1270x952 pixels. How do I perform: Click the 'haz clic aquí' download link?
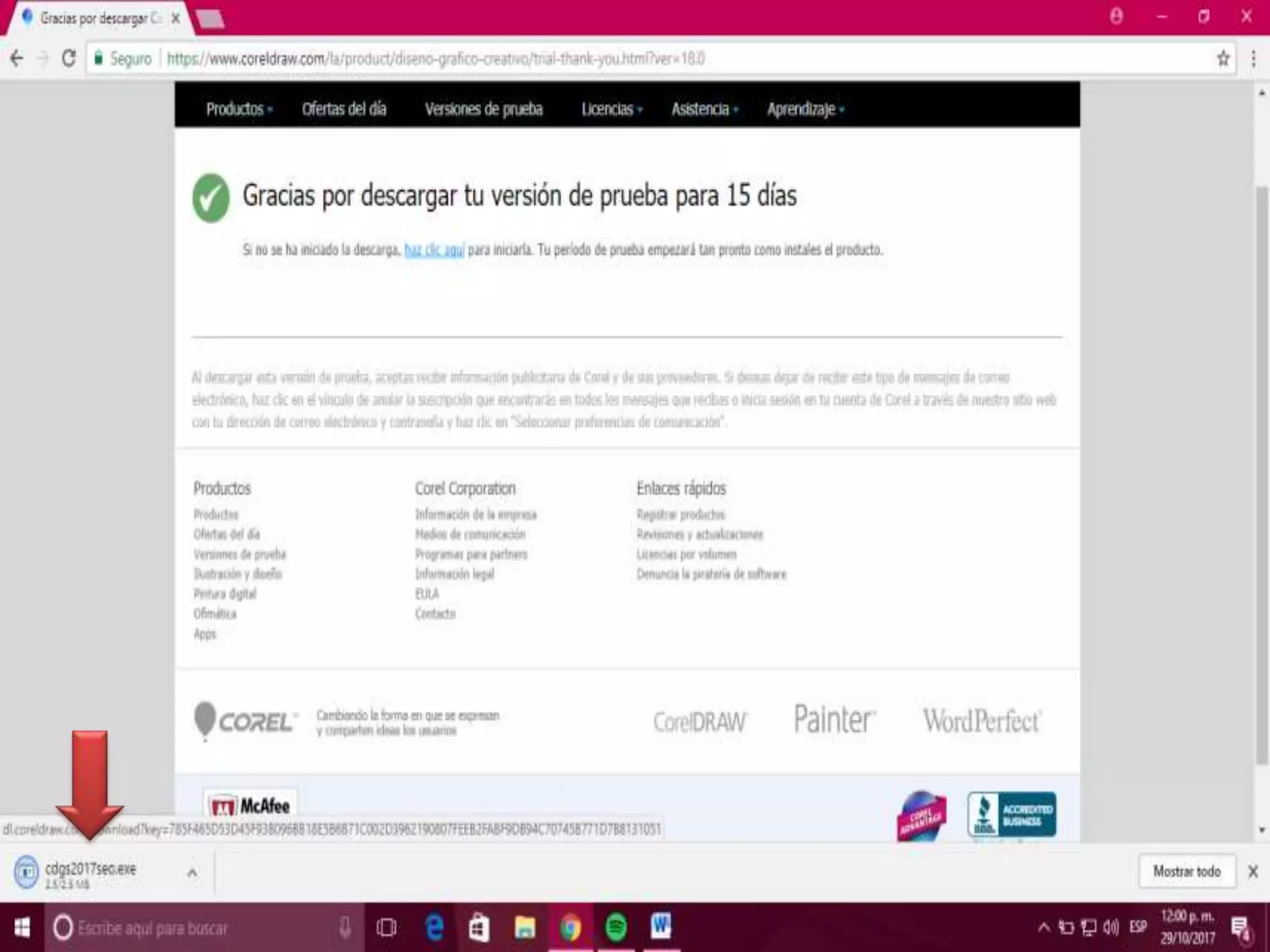(x=433, y=250)
